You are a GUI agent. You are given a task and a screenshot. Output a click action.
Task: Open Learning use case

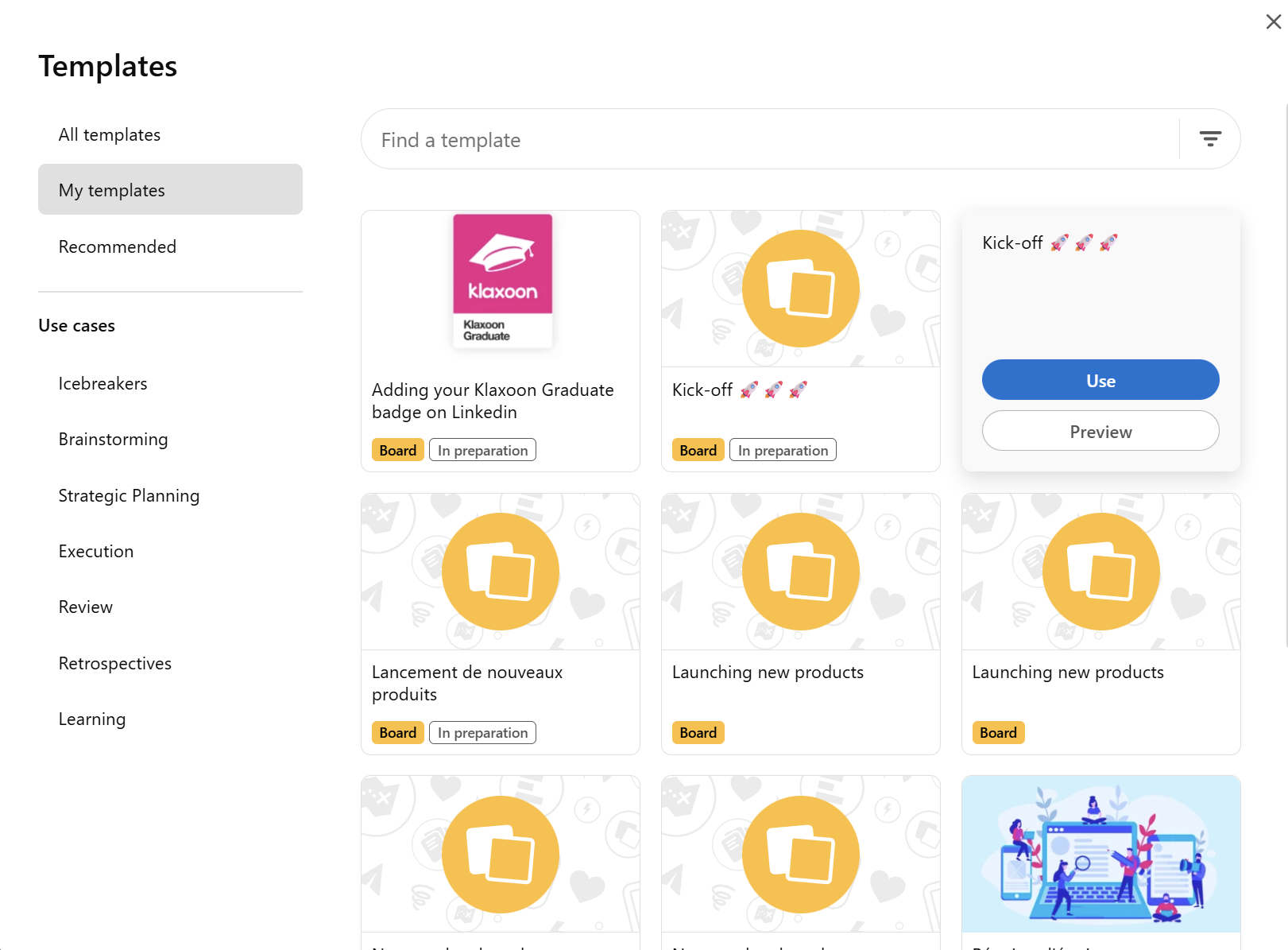(92, 719)
